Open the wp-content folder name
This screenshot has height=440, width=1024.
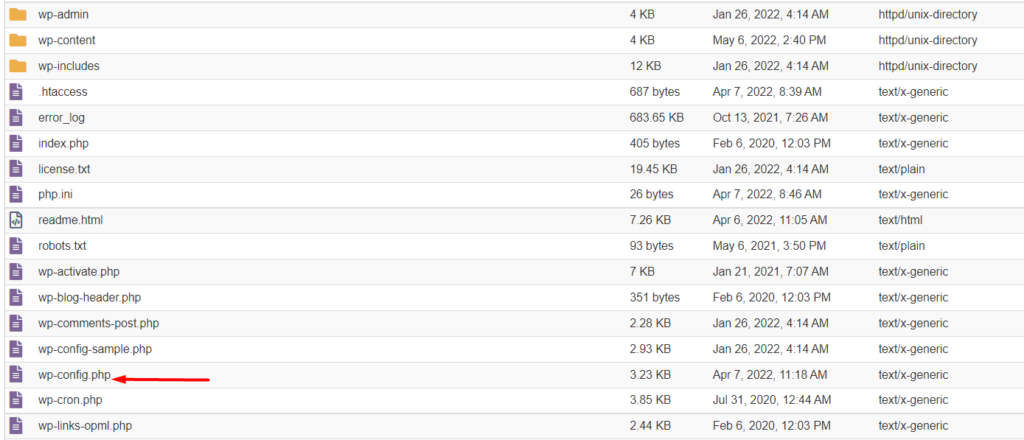(x=66, y=40)
